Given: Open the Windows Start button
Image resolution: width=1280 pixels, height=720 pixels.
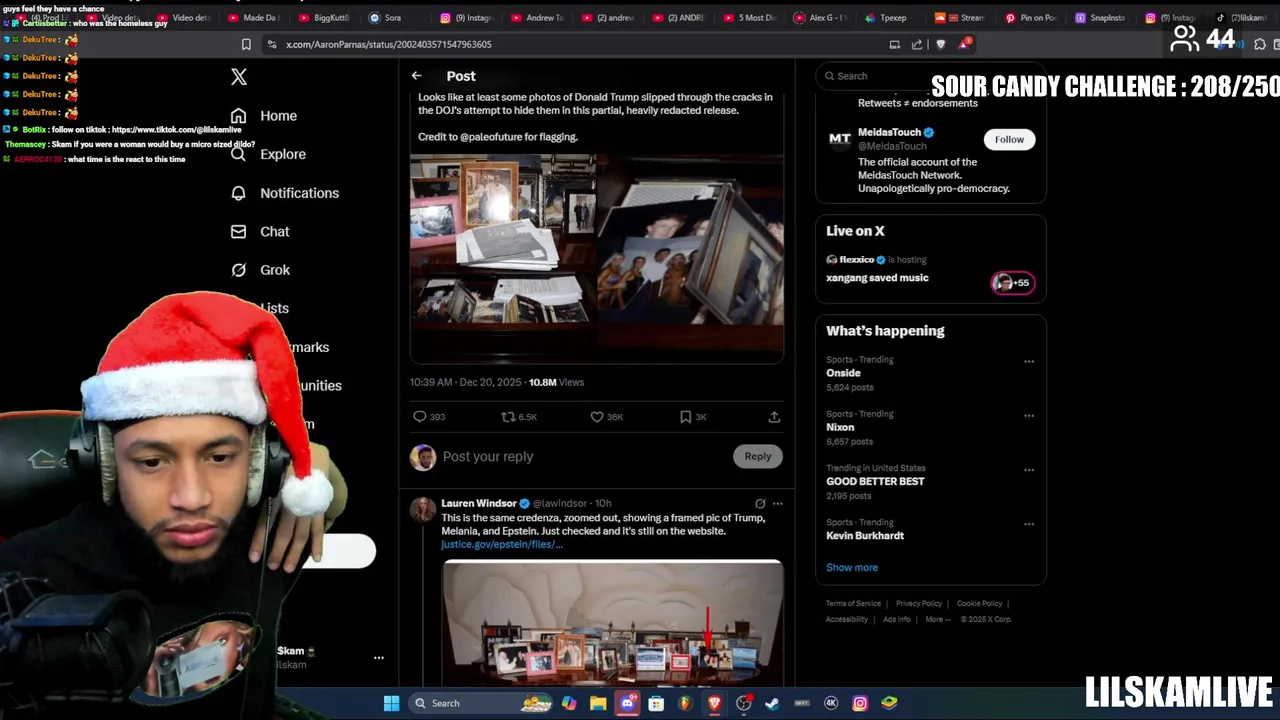Looking at the screenshot, I should coord(391,703).
